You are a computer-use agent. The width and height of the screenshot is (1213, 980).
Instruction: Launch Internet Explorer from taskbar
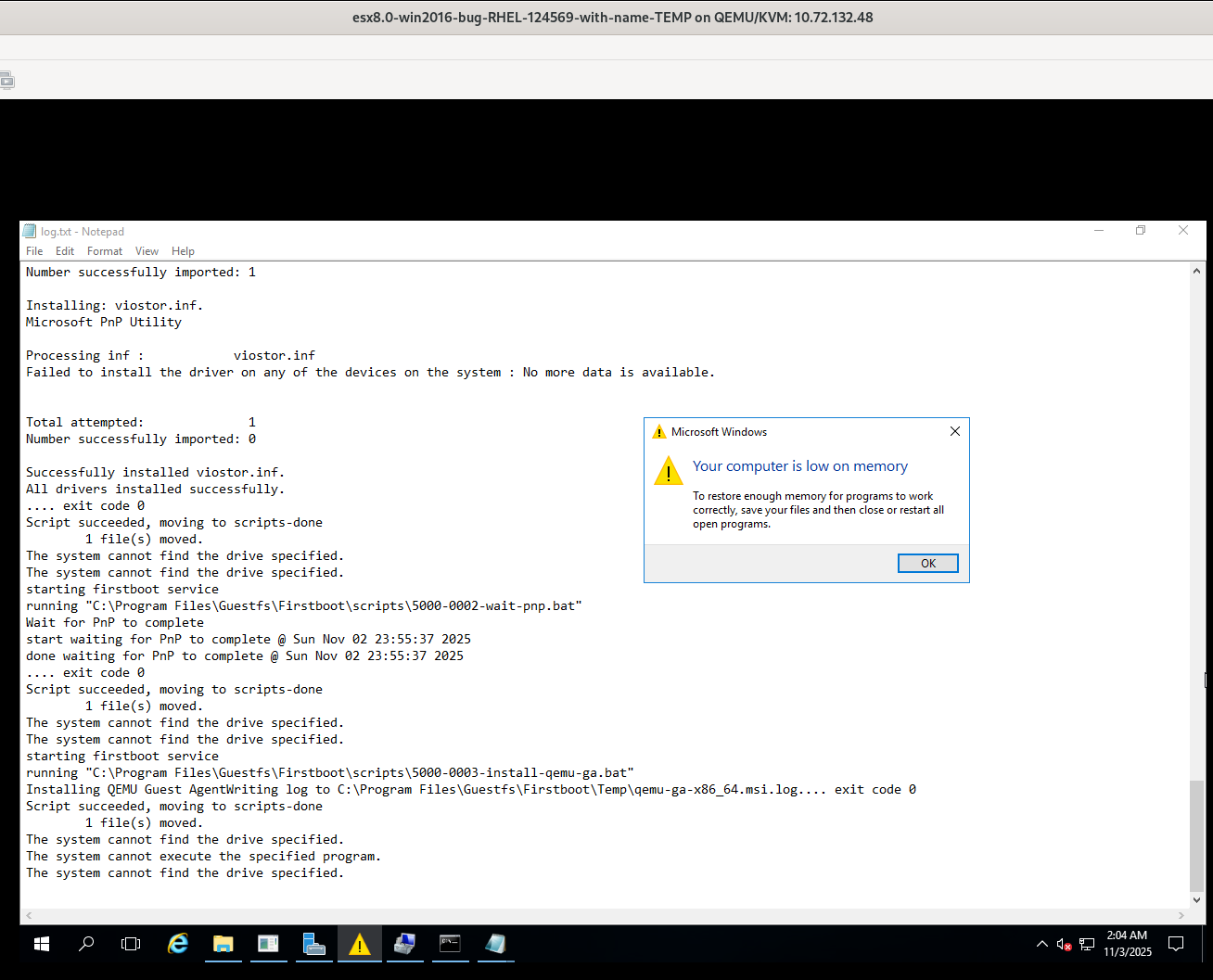pos(177,944)
